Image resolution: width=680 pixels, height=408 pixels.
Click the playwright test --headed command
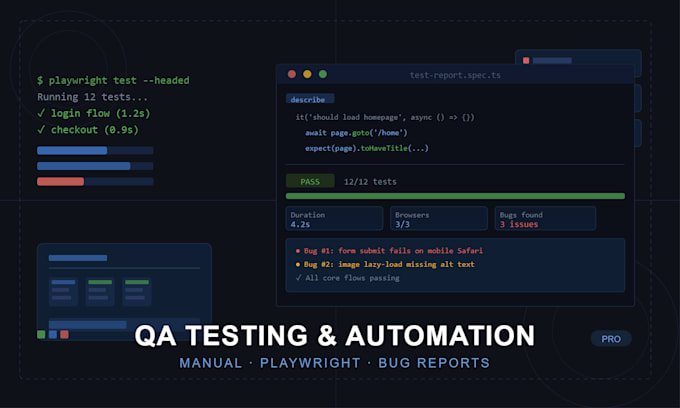pyautogui.click(x=113, y=80)
